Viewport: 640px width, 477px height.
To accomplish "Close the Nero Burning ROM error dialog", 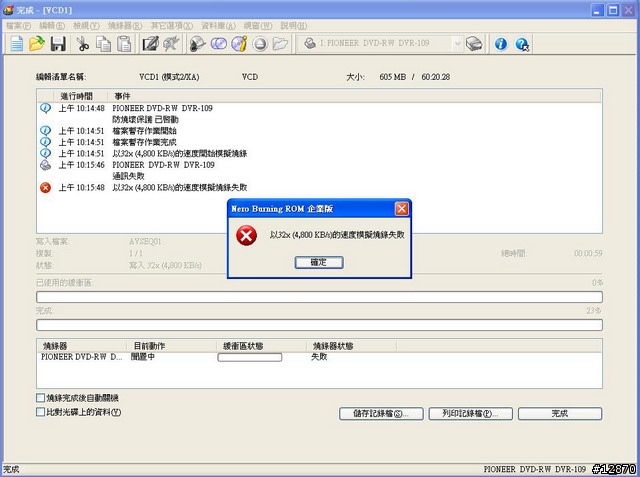I will coord(402,209).
